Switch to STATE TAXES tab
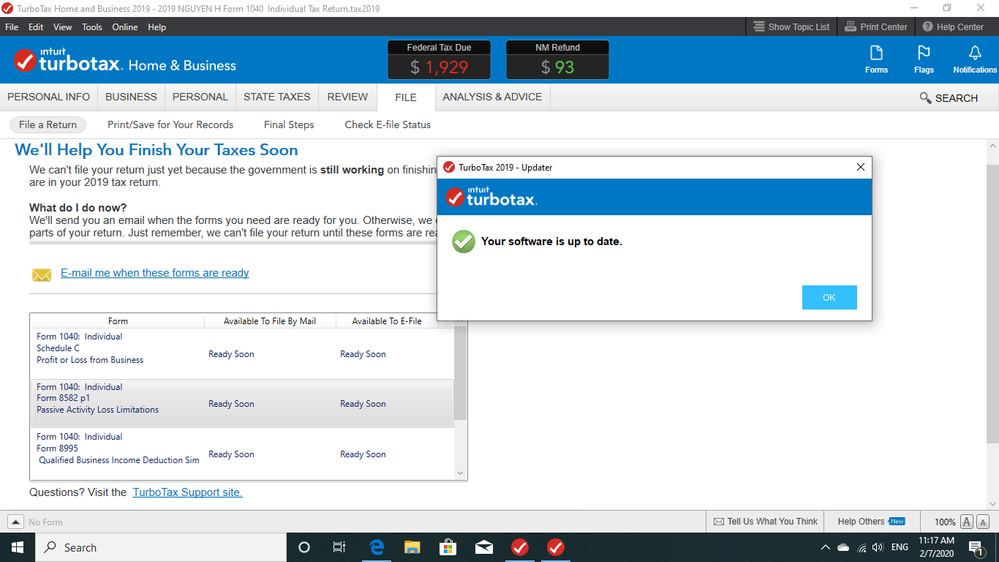The width and height of the screenshot is (999, 562). pos(277,97)
